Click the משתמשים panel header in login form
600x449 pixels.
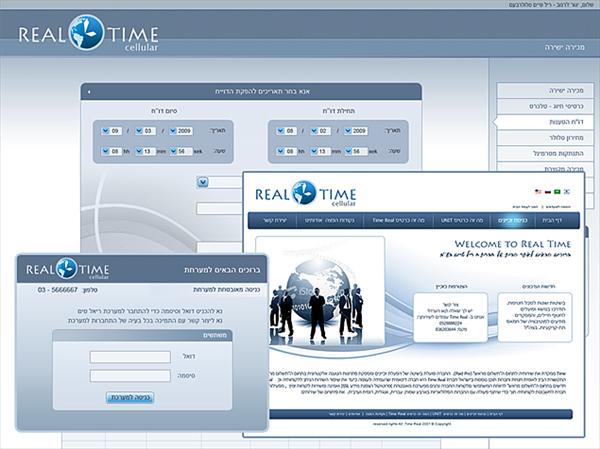(x=142, y=335)
